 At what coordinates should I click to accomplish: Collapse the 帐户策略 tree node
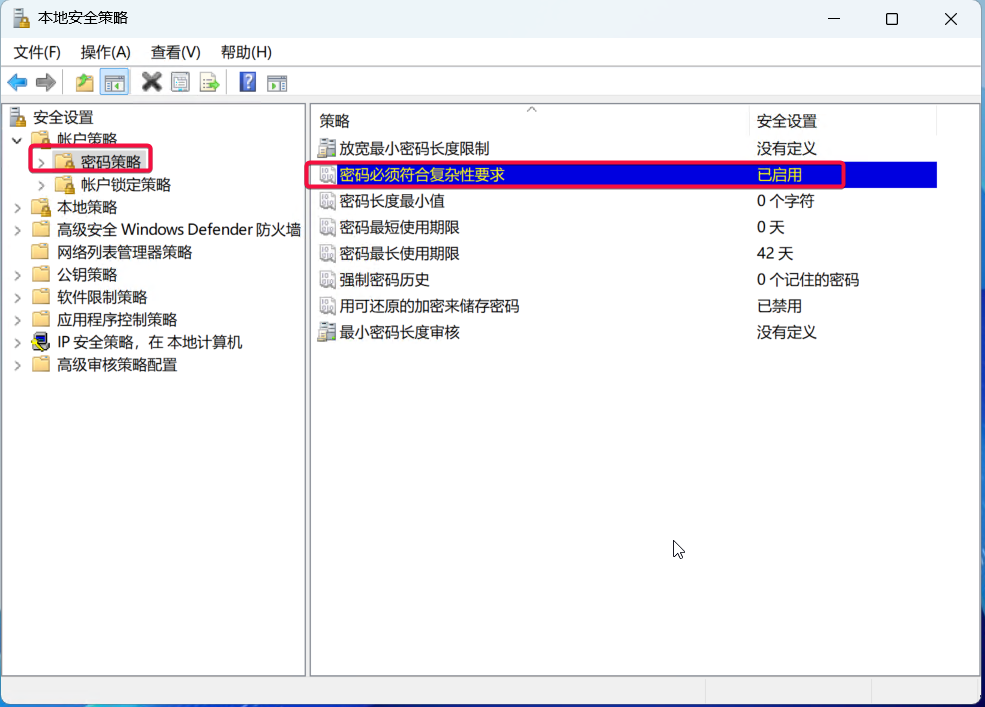[17, 140]
